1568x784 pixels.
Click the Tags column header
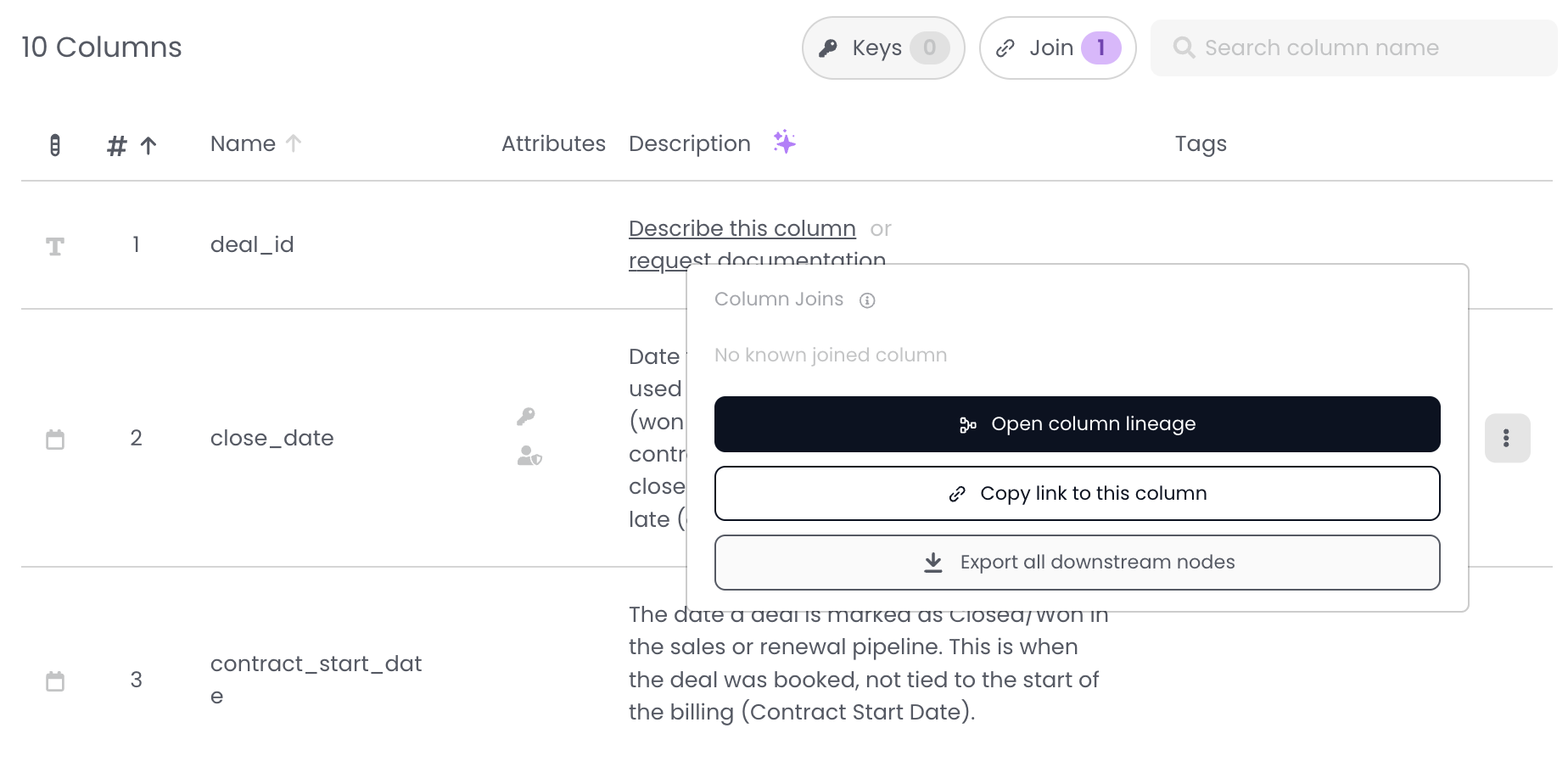click(1200, 144)
